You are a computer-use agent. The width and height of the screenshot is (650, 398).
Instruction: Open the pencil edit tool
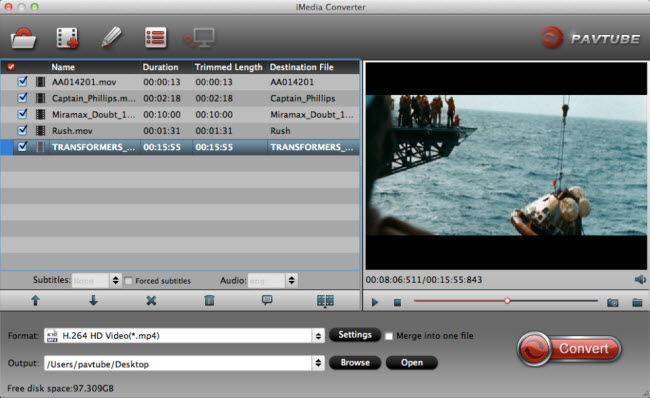tap(112, 38)
